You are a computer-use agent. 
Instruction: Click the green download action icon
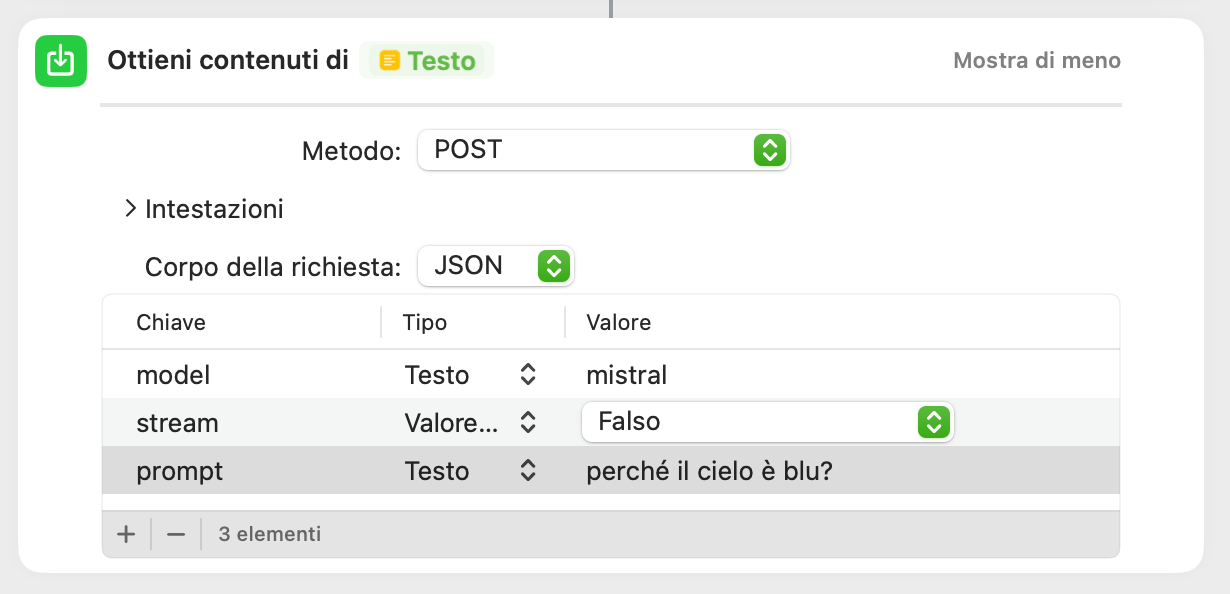click(61, 61)
